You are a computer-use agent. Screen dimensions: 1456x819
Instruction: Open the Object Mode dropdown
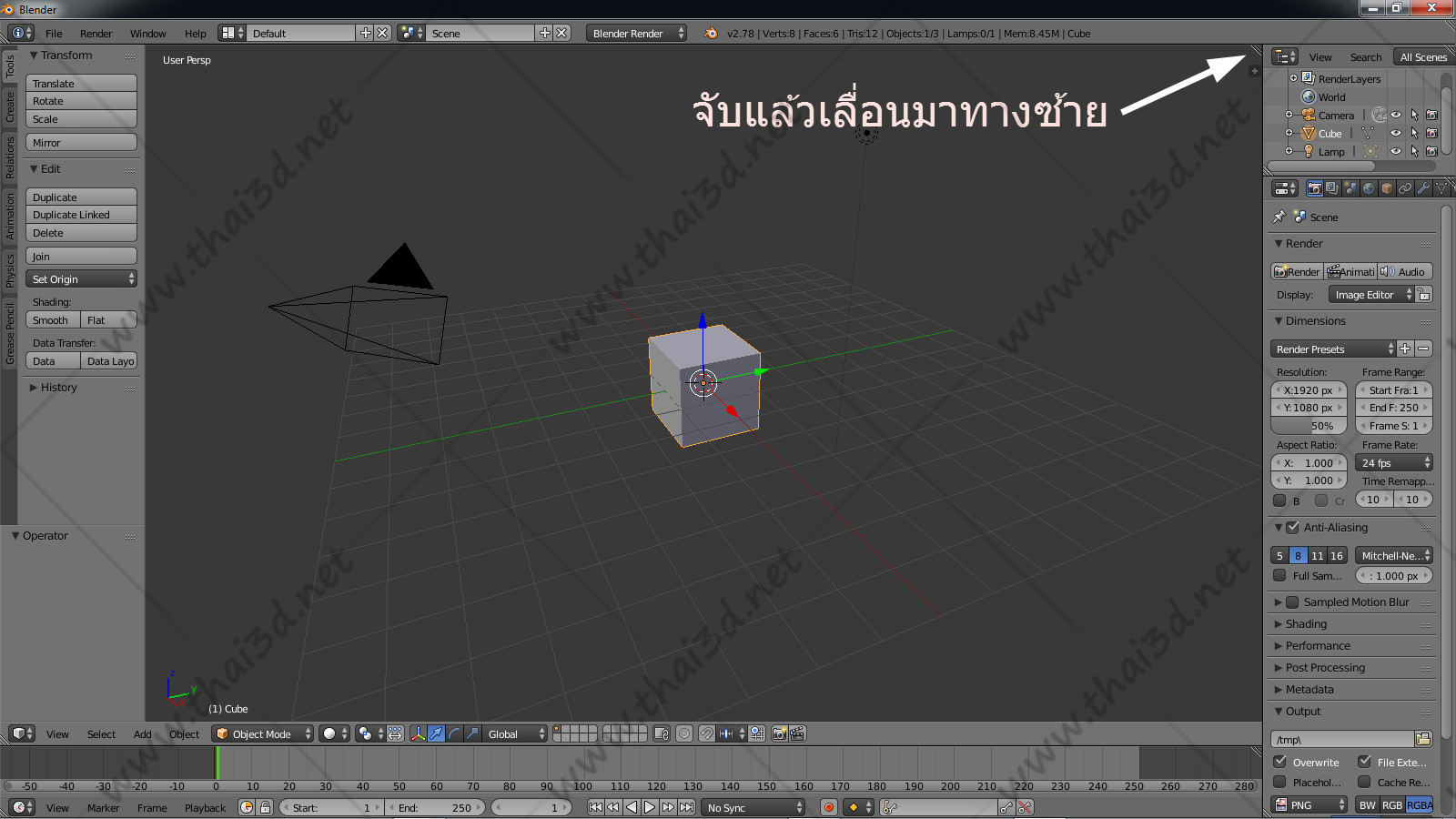pos(262,733)
